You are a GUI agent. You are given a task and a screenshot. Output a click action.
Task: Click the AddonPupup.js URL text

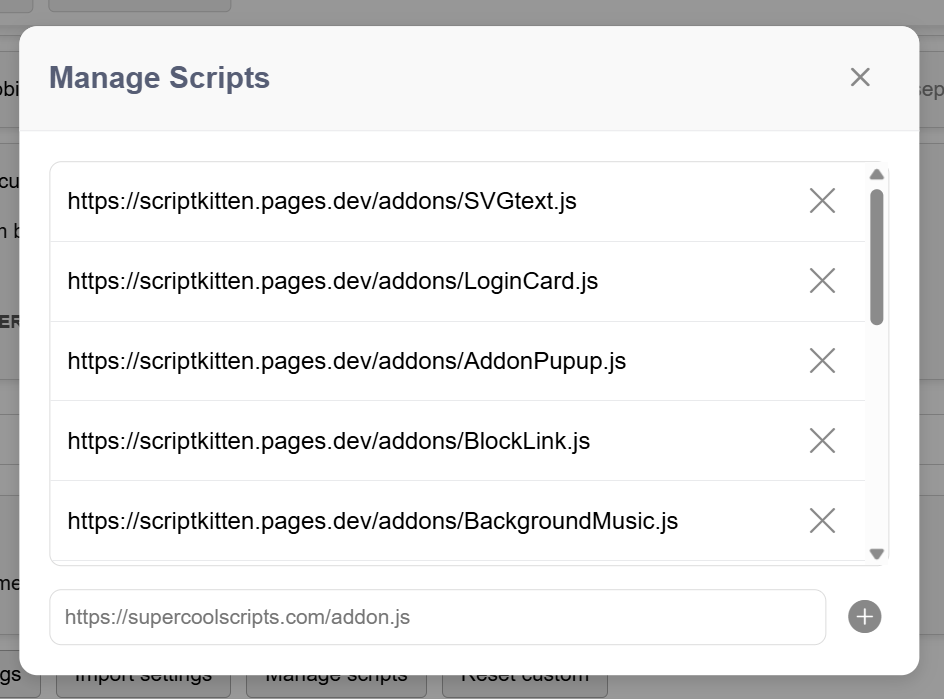(x=346, y=361)
